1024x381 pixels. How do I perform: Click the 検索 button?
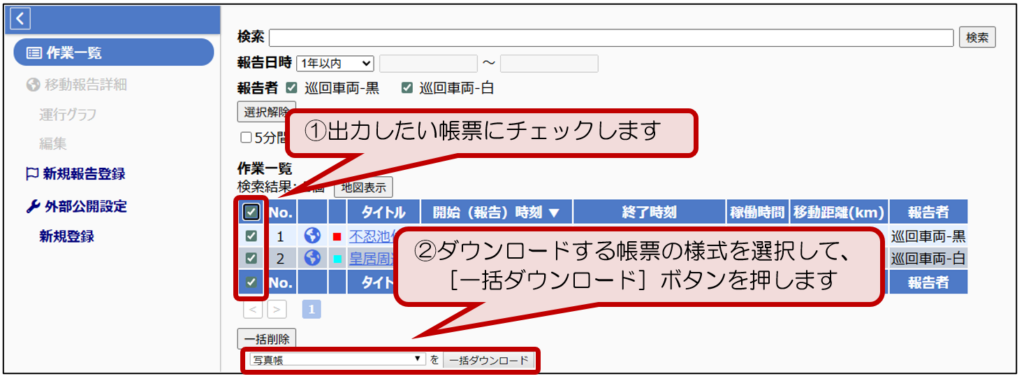point(977,38)
